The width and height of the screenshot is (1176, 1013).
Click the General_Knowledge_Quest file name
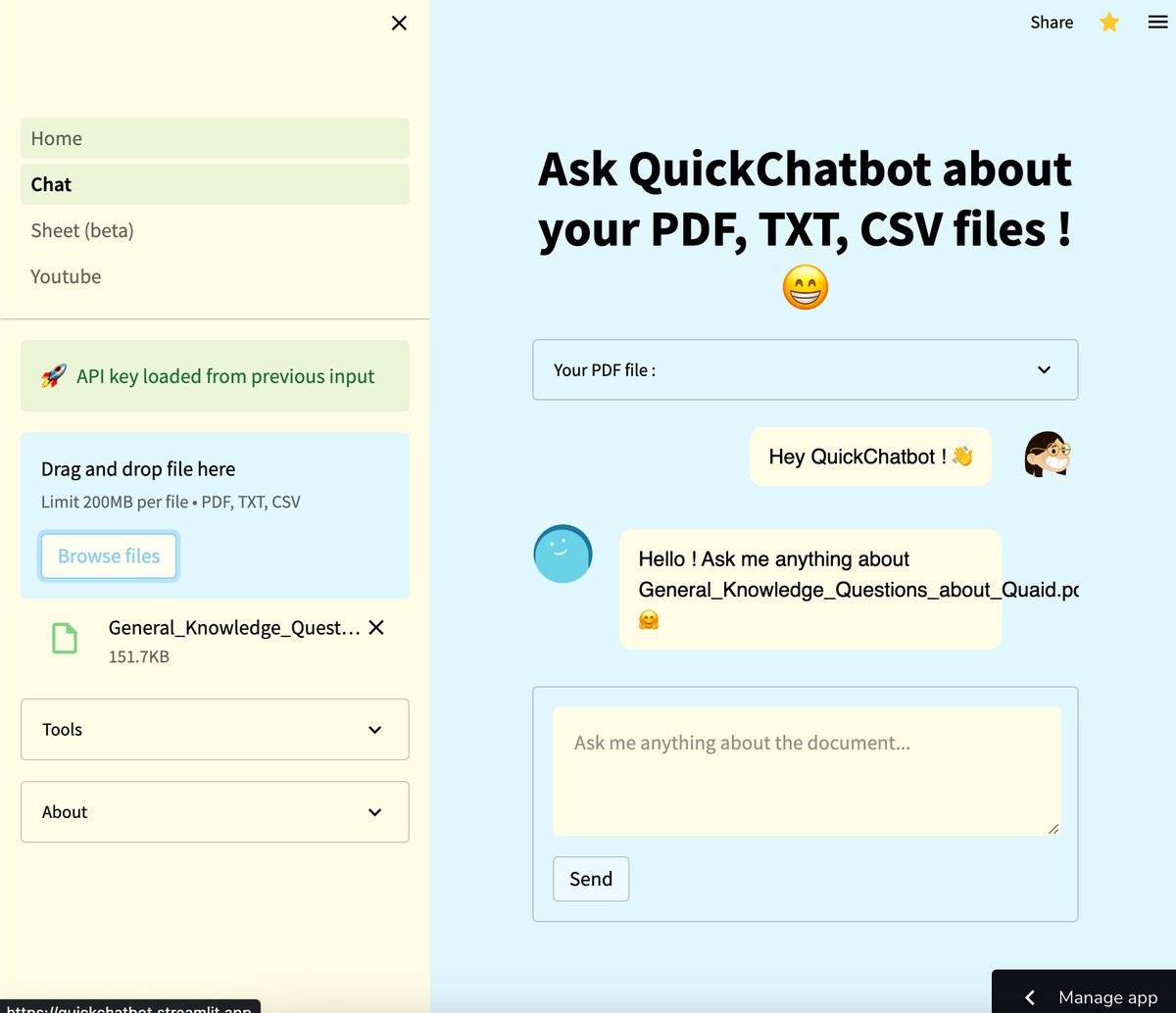click(234, 628)
